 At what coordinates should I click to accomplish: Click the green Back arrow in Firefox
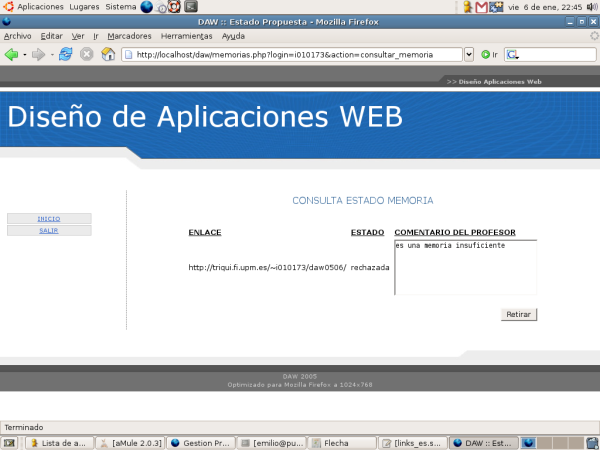coord(11,54)
